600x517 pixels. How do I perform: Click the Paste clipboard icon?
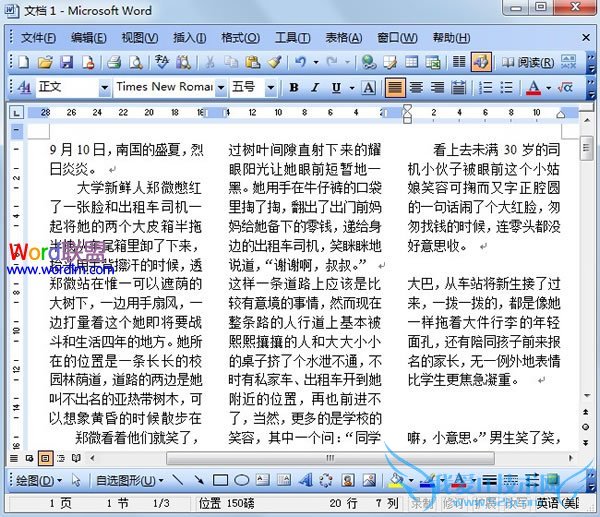(253, 62)
